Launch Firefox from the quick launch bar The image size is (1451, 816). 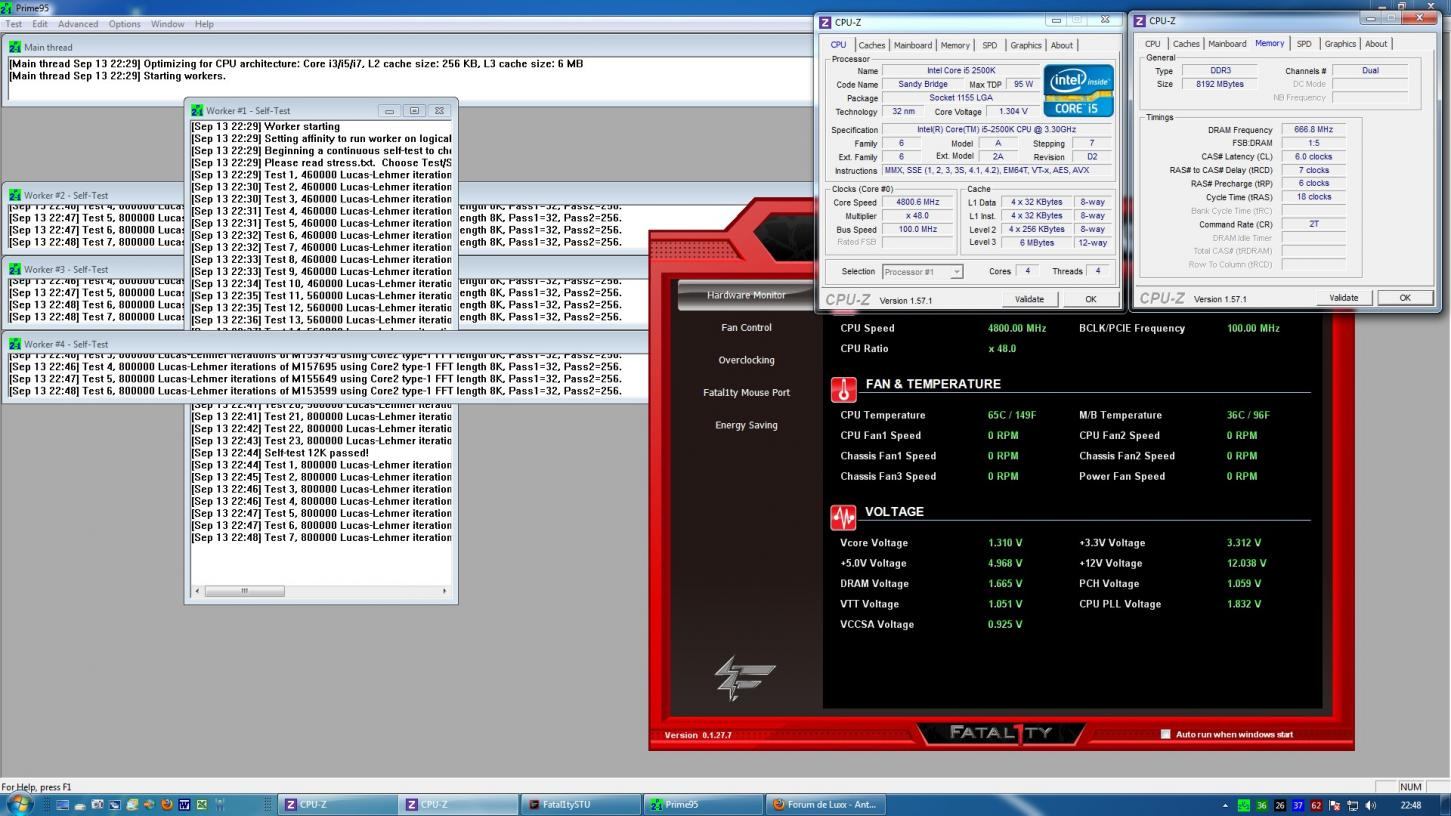(x=167, y=804)
